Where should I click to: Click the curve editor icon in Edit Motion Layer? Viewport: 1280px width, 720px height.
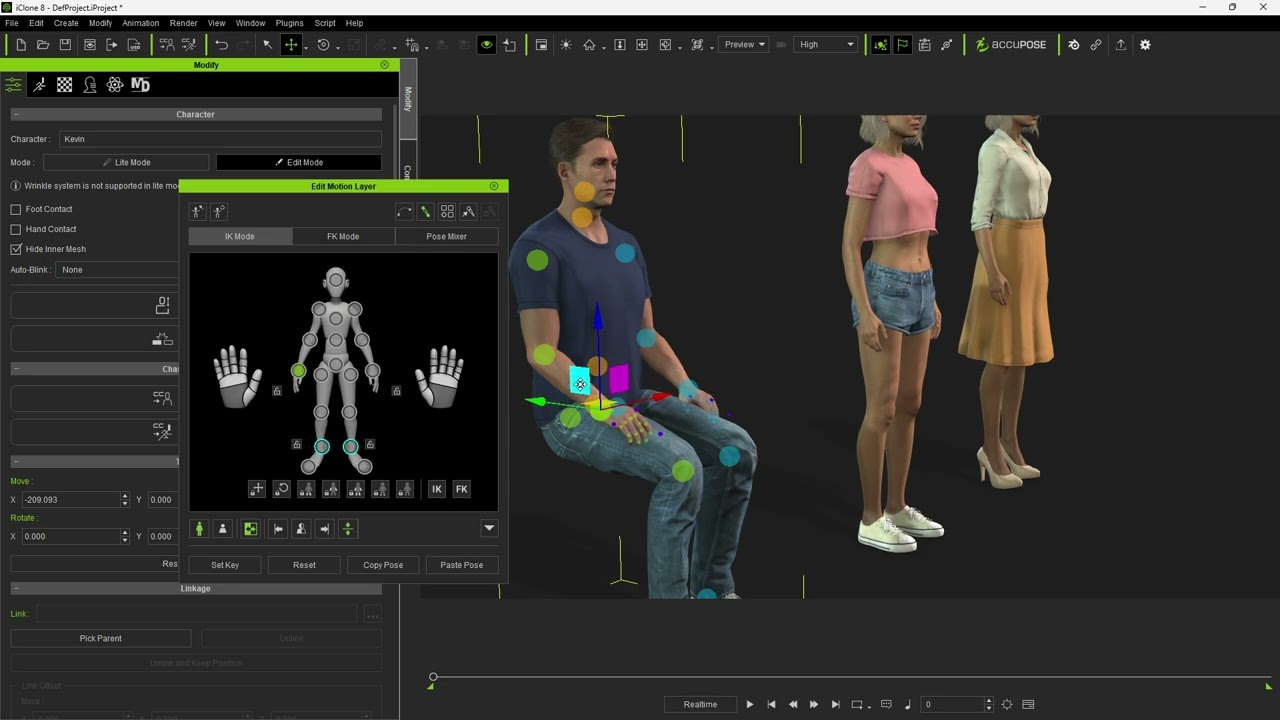click(x=404, y=211)
